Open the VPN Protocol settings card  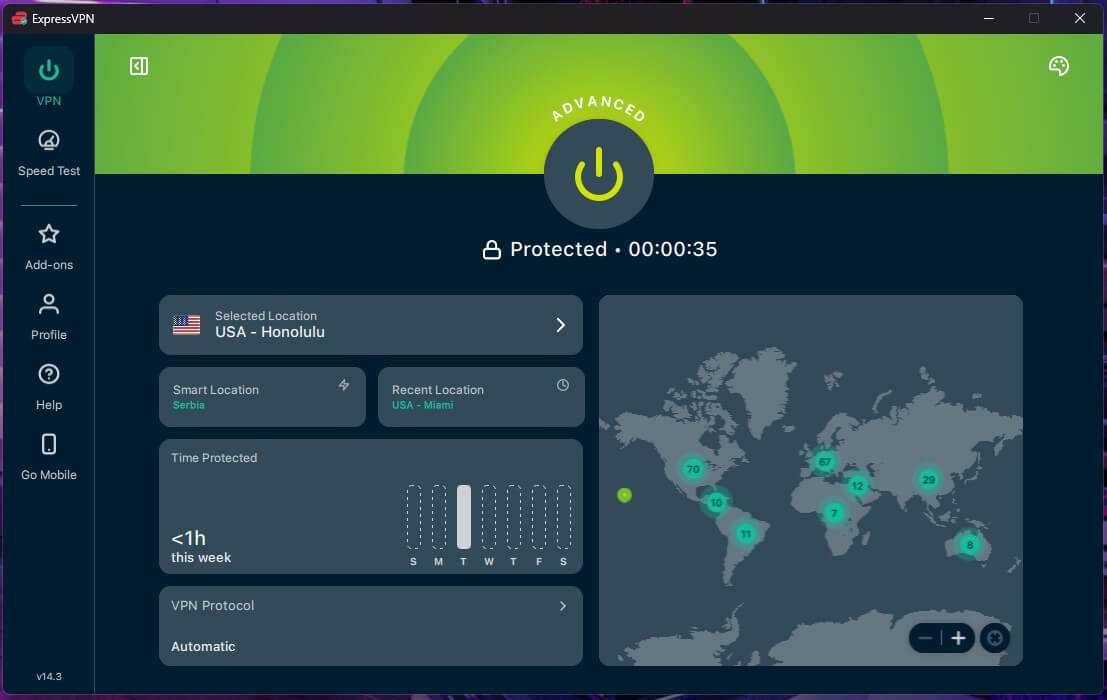click(x=371, y=626)
